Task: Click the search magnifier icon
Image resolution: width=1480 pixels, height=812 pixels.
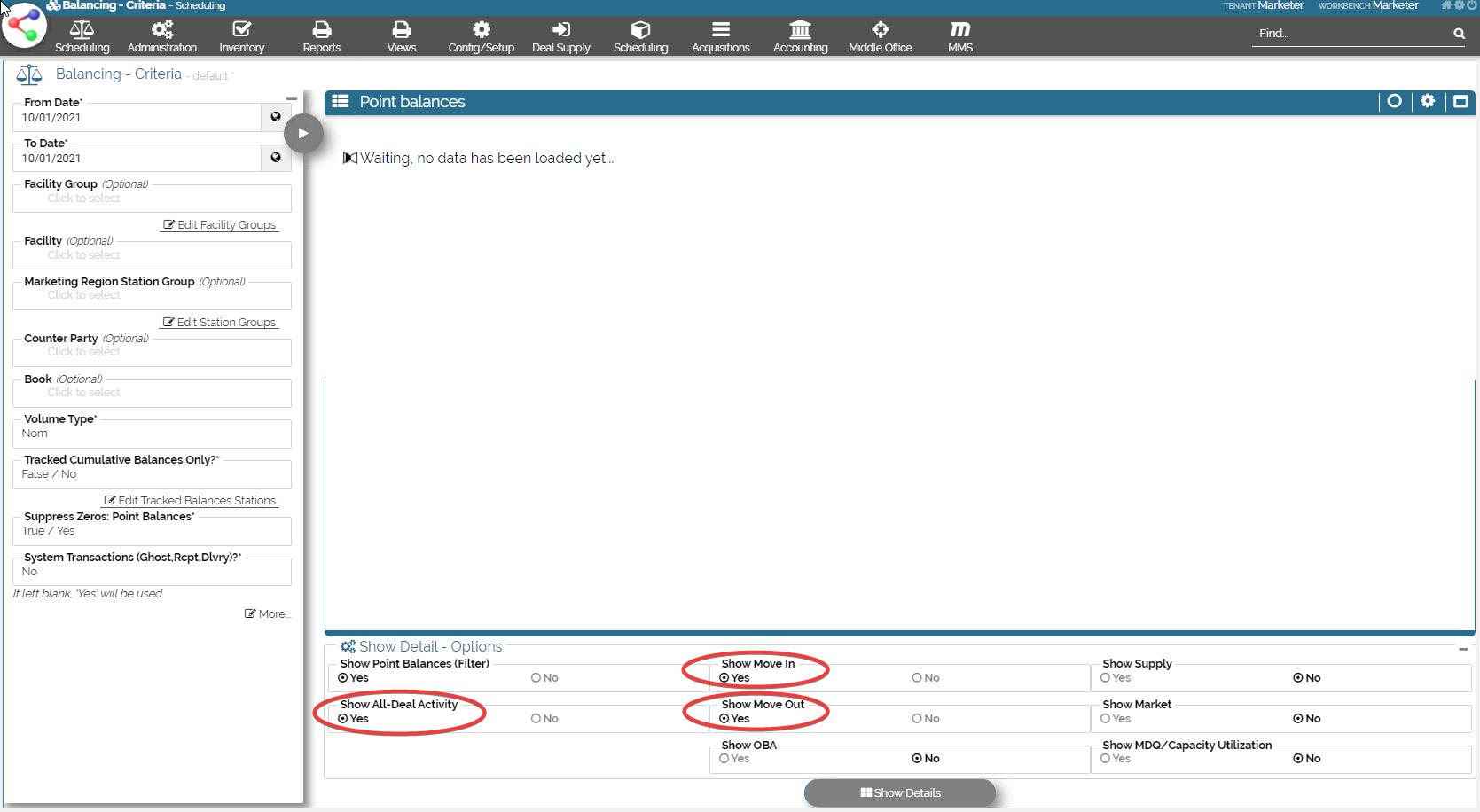Action: click(x=1459, y=34)
